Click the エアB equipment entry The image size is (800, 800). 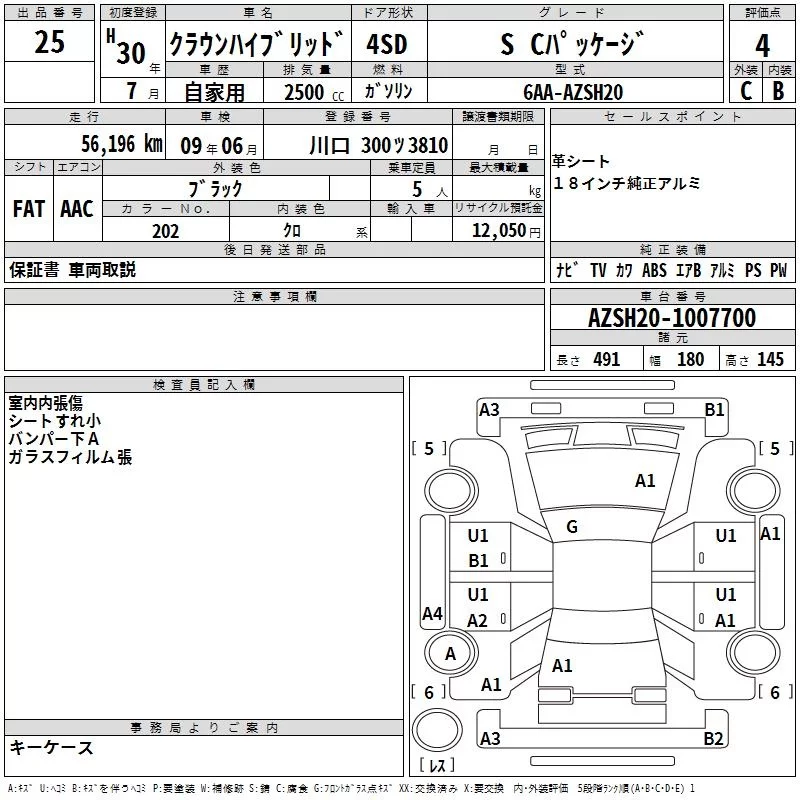pos(689,270)
